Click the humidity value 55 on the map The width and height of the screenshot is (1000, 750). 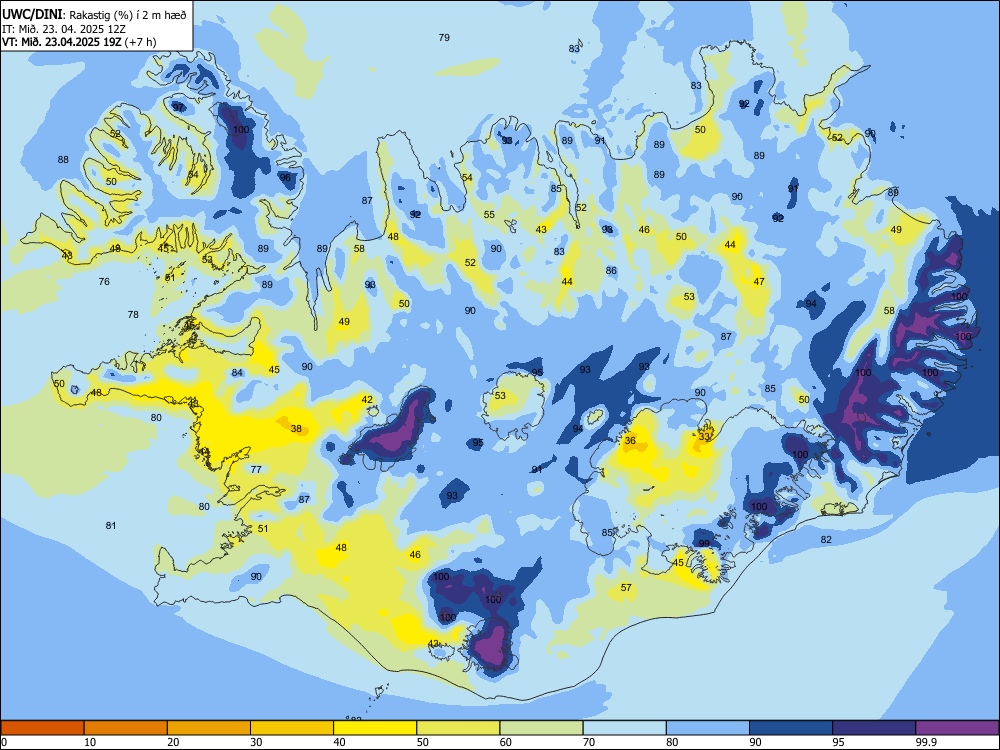point(489,215)
